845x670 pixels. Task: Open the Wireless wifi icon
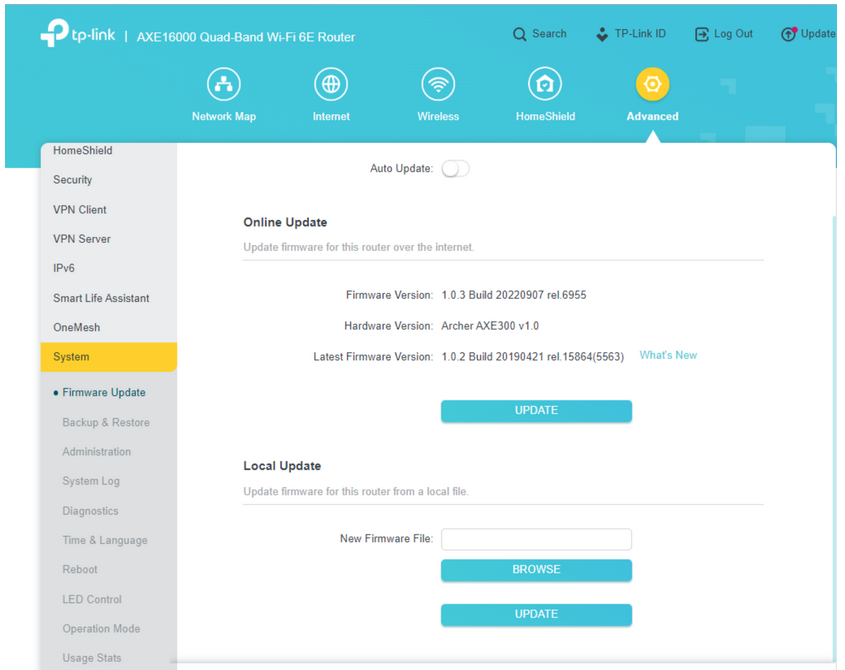[438, 84]
